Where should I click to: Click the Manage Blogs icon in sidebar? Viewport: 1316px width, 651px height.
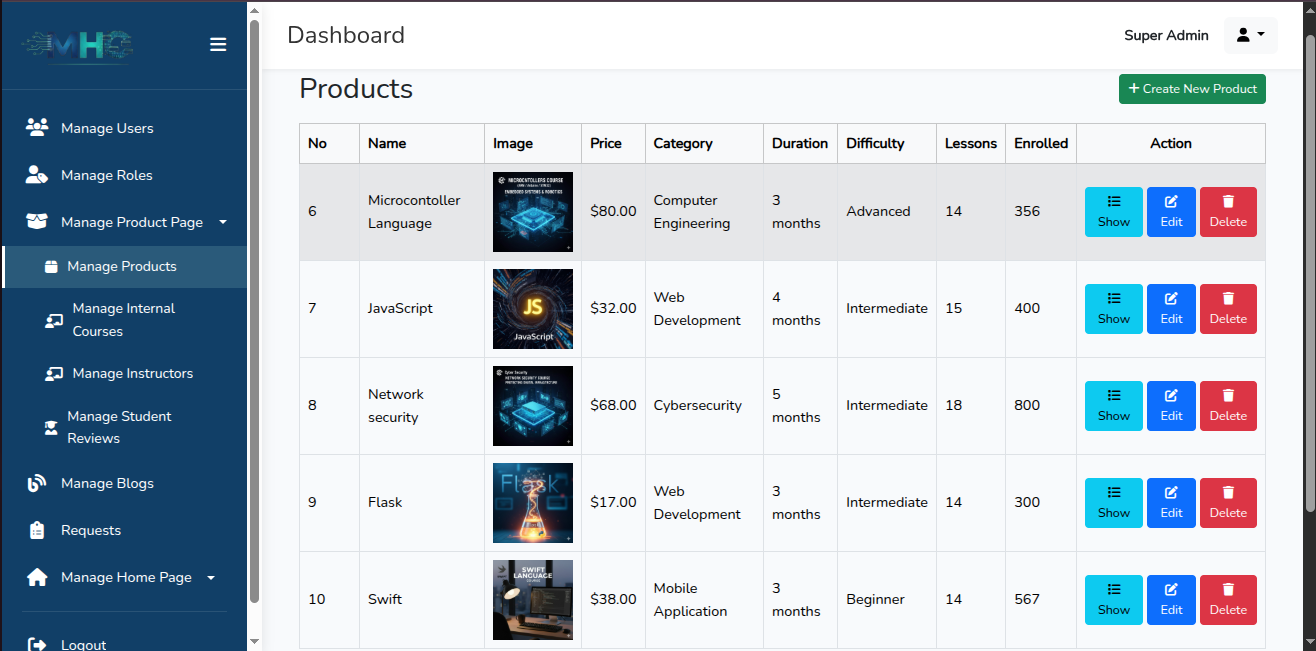tap(37, 483)
